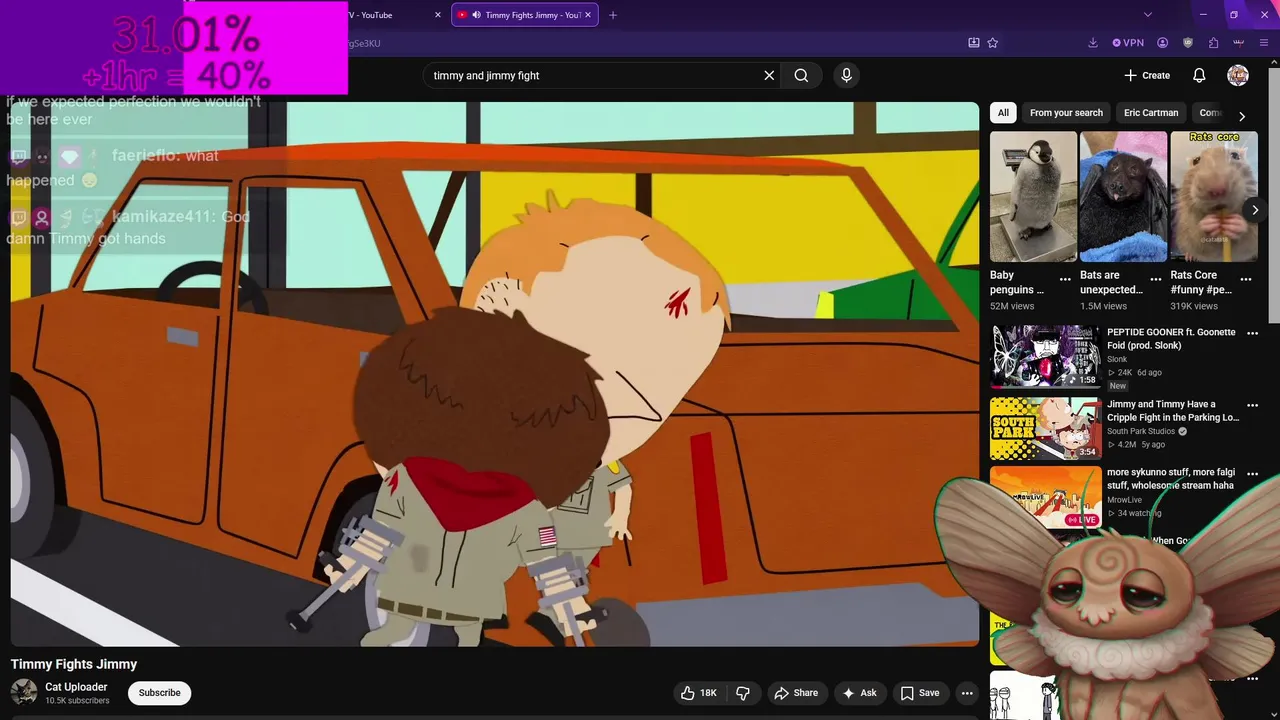Open options for 'Jimmy and Timmy' video
Screen dimensions: 1280x720
(1252, 405)
